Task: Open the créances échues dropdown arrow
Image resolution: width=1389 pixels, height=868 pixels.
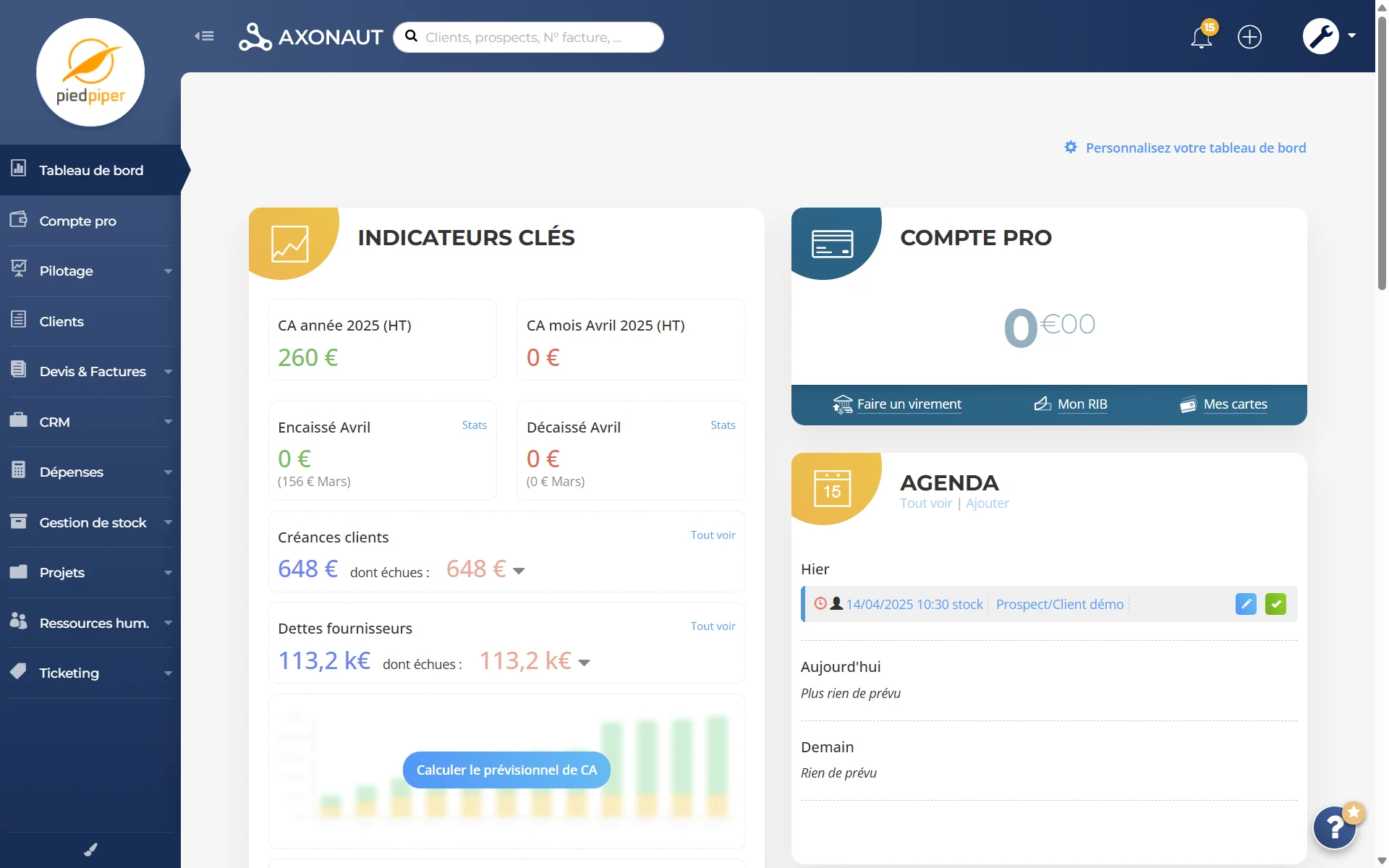Action: 518,571
